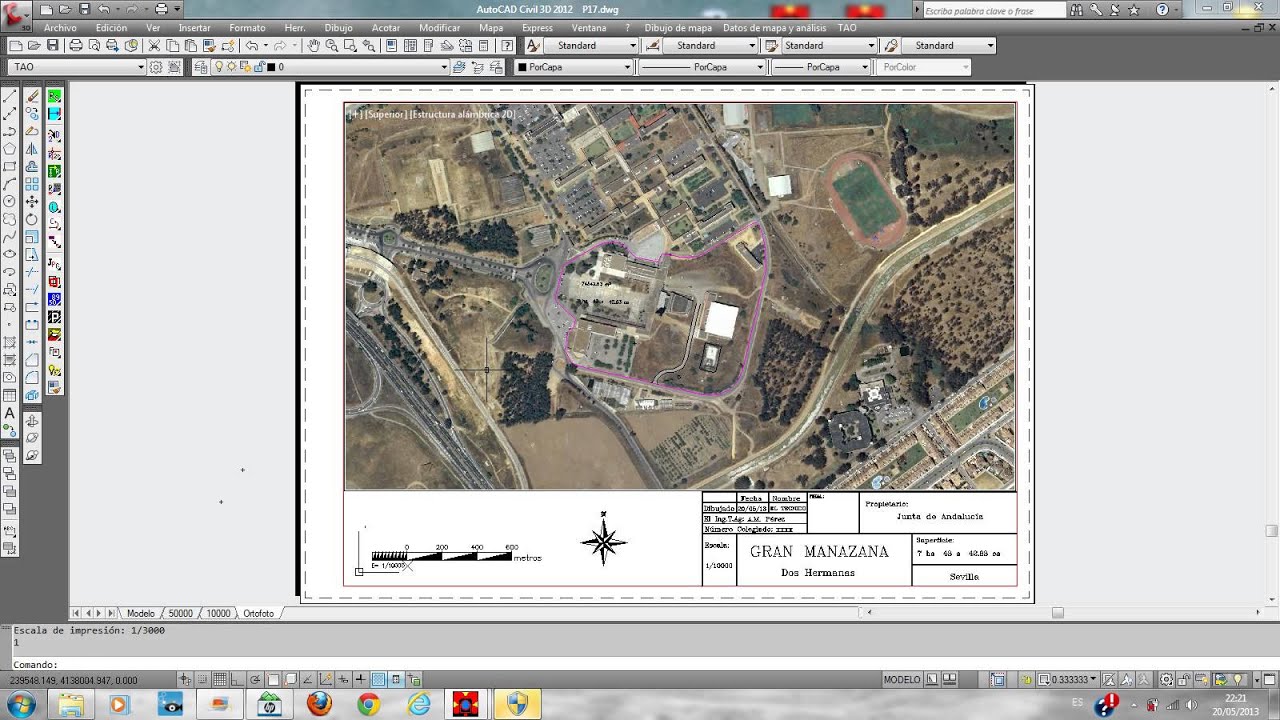Open Firefox from the Windows taskbar
The image size is (1280, 720).
tap(319, 704)
